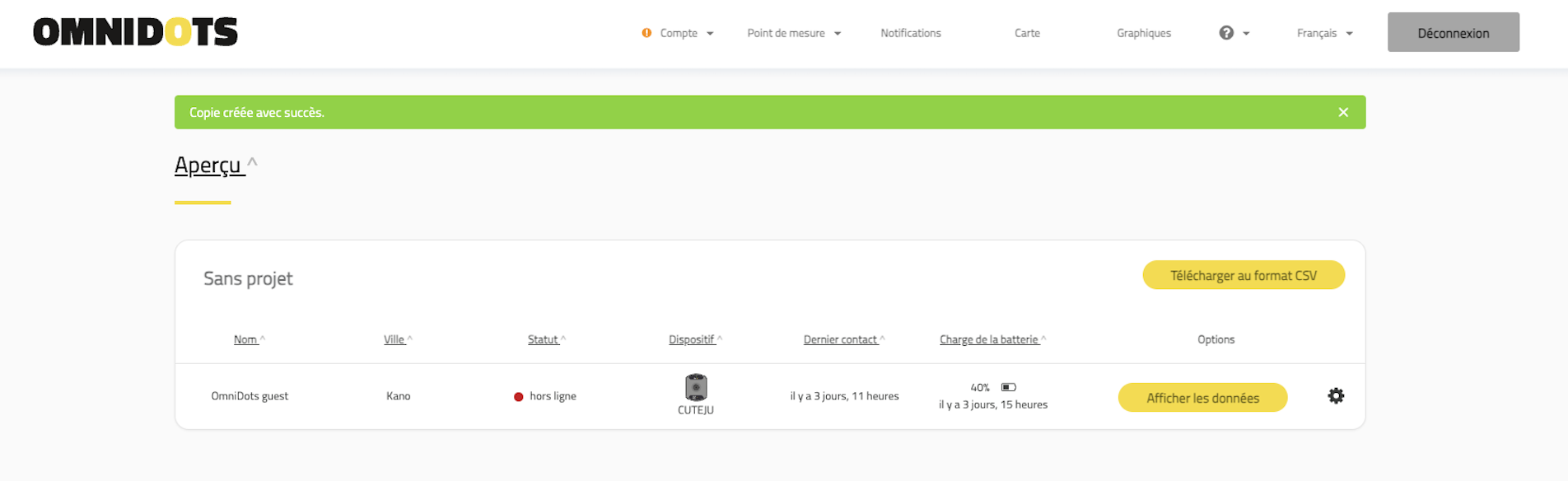Click the help question mark icon
This screenshot has width=1568, height=481.
tap(1226, 33)
